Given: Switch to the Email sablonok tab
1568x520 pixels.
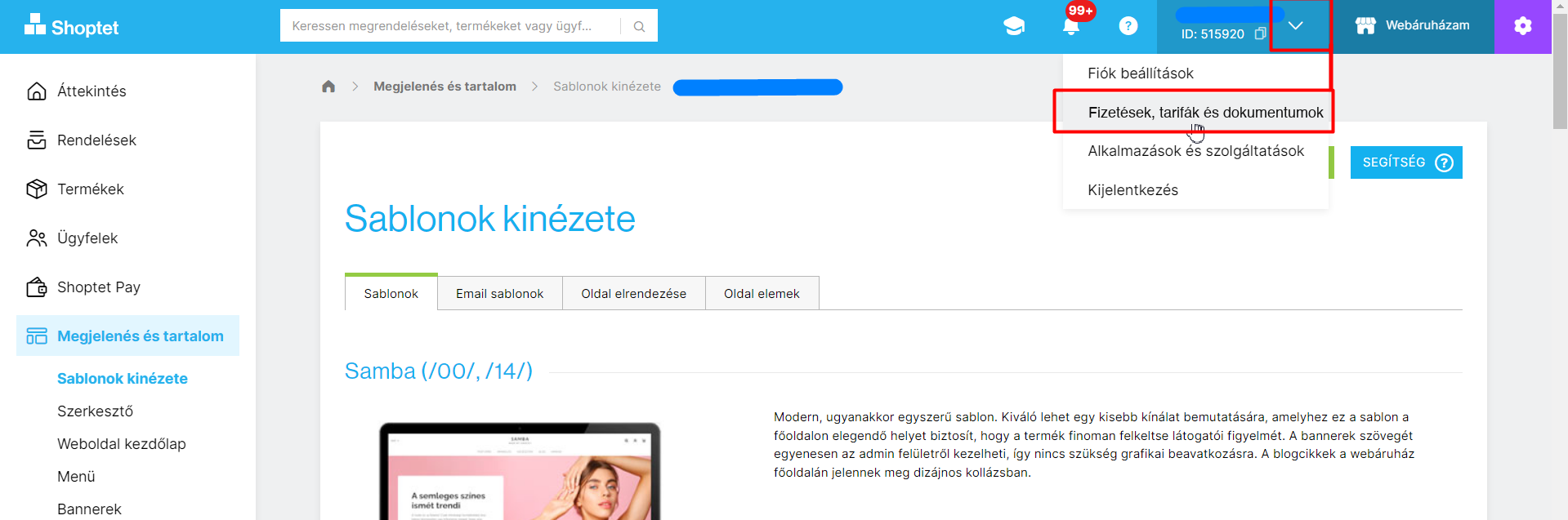Looking at the screenshot, I should 500,293.
